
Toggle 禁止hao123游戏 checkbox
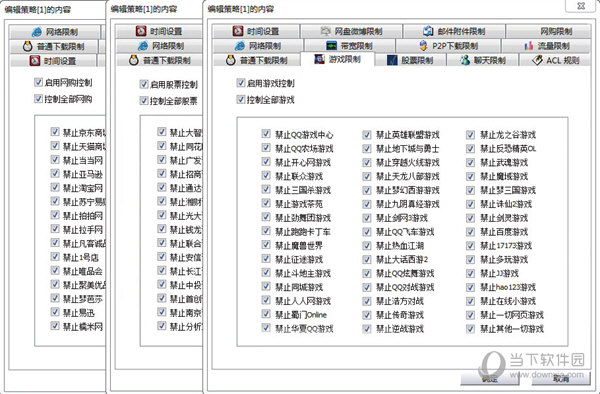pos(470,287)
